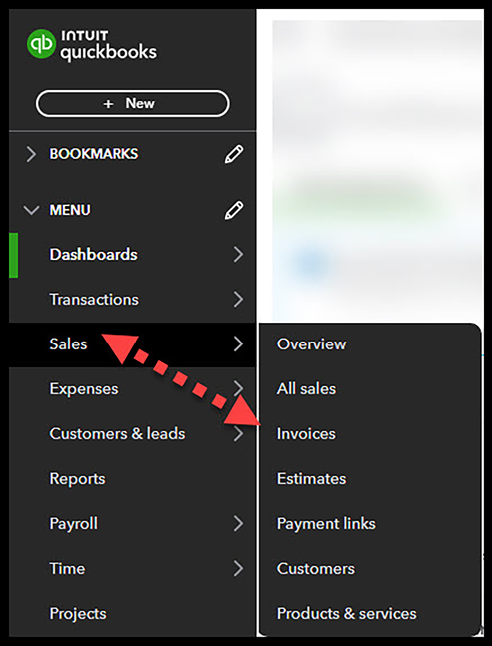Viewport: 492px width, 646px height.
Task: Choose All sales from the flyout
Action: tap(306, 389)
